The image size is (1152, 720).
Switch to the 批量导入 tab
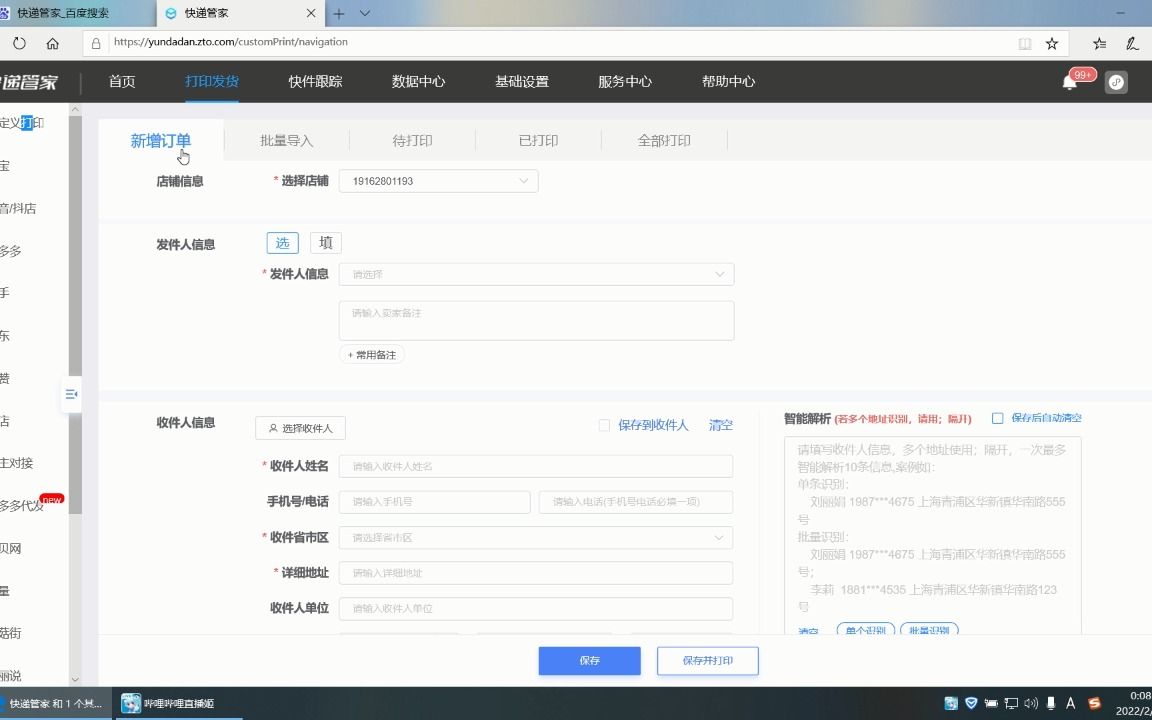(287, 141)
